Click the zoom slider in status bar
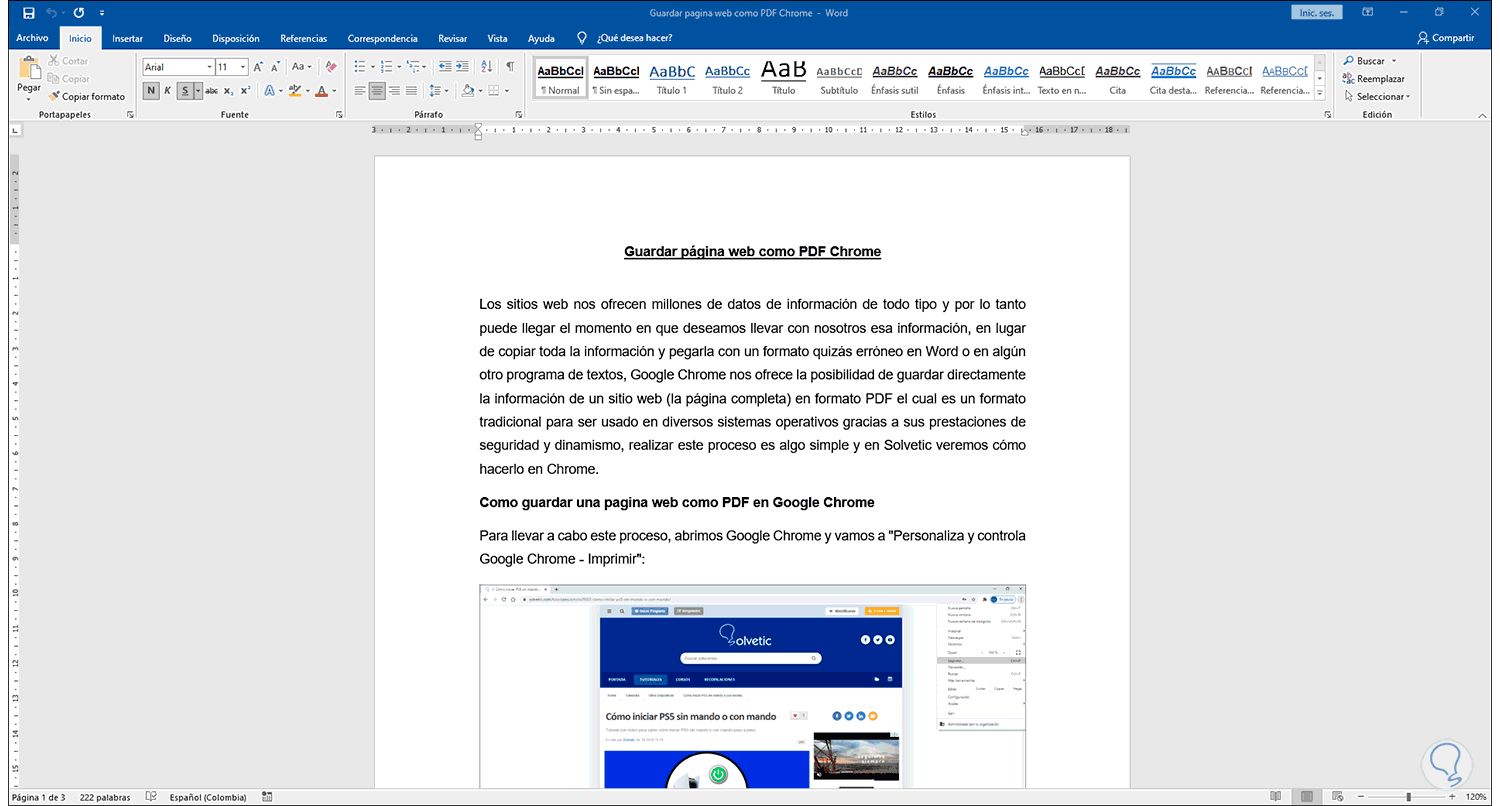 (1408, 797)
